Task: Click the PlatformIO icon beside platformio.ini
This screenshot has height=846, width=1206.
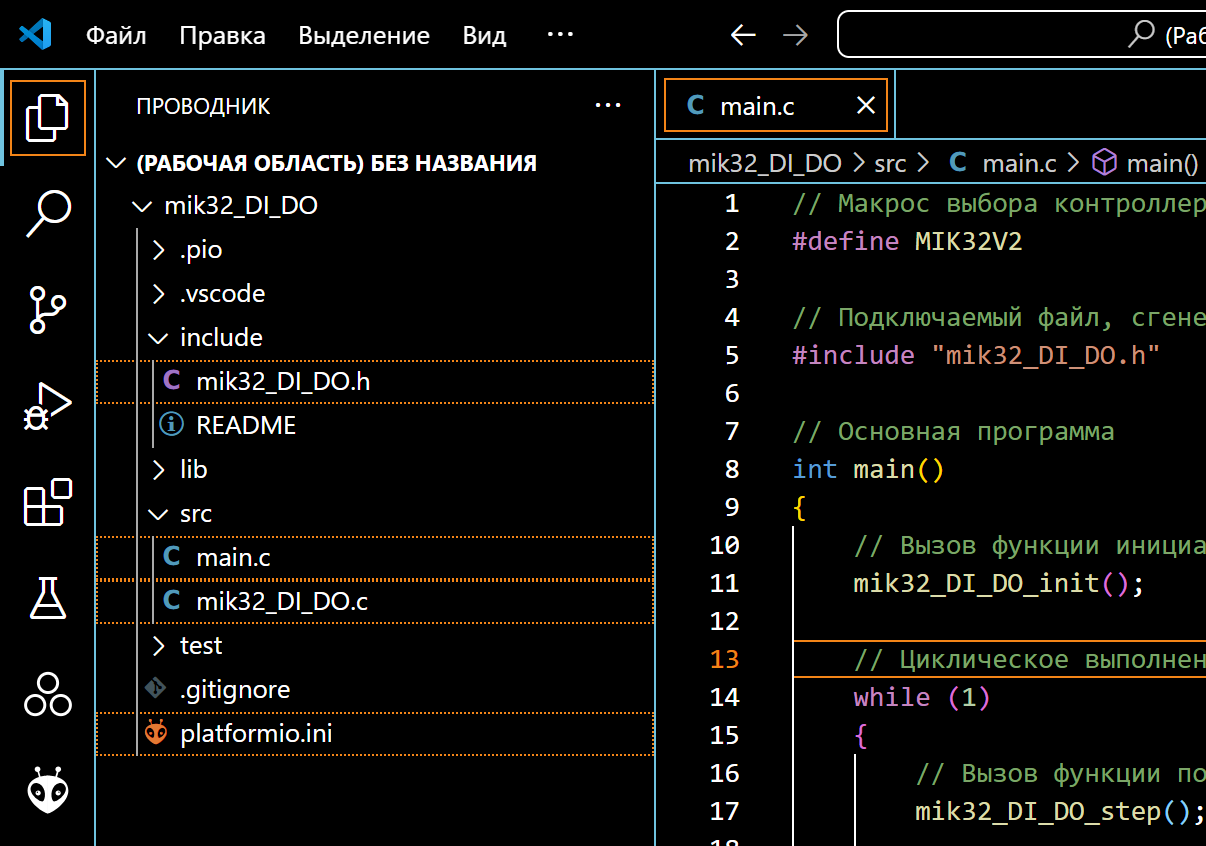Action: click(x=155, y=732)
